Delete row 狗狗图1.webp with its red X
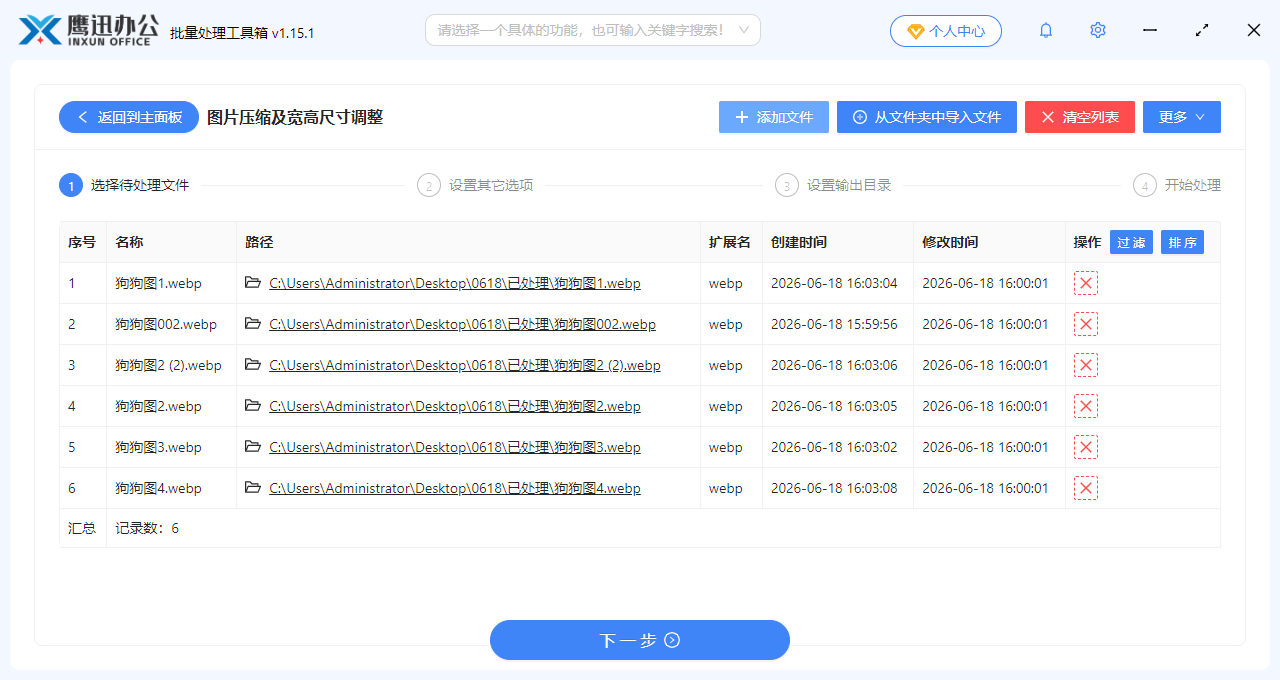The width and height of the screenshot is (1280, 680). coord(1085,283)
